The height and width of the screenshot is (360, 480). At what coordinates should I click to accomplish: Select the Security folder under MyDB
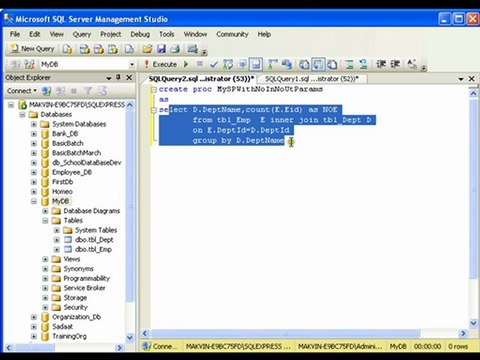76,307
